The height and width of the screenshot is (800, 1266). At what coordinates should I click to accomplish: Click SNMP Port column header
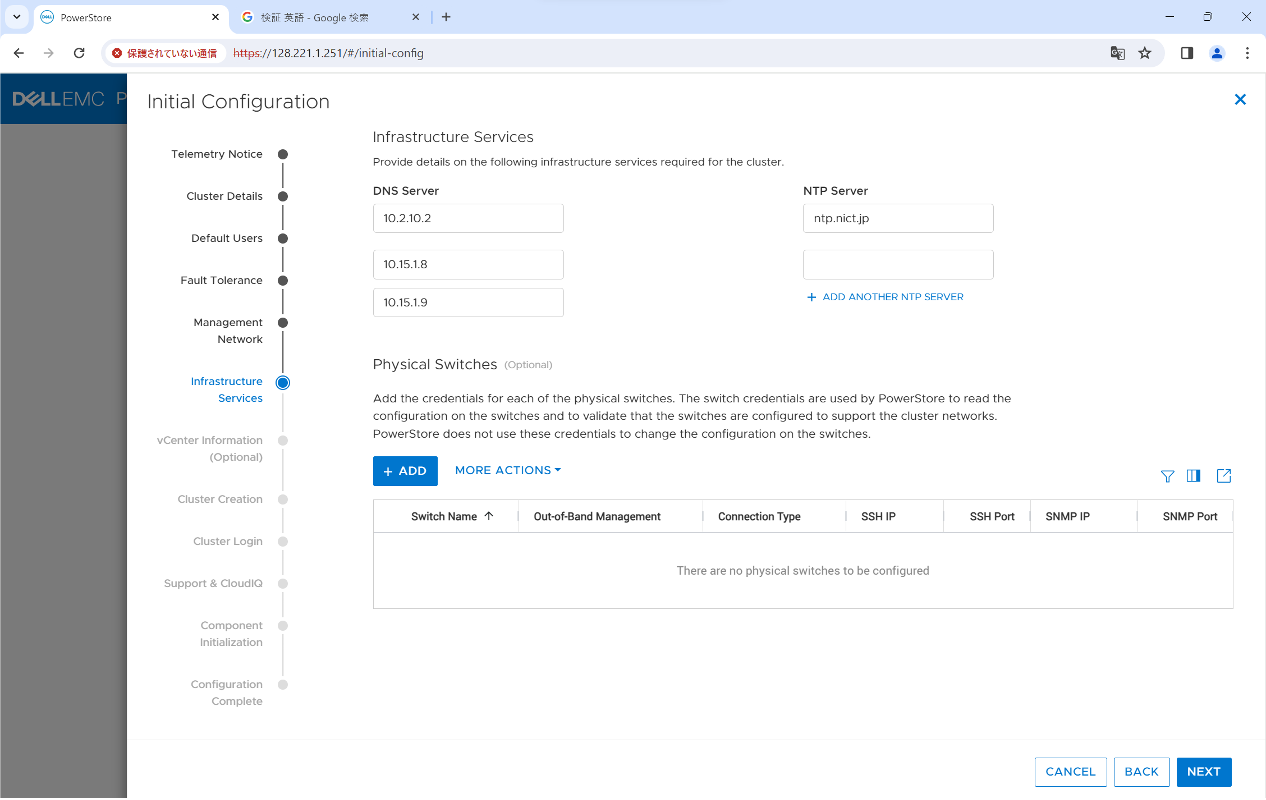point(1190,516)
